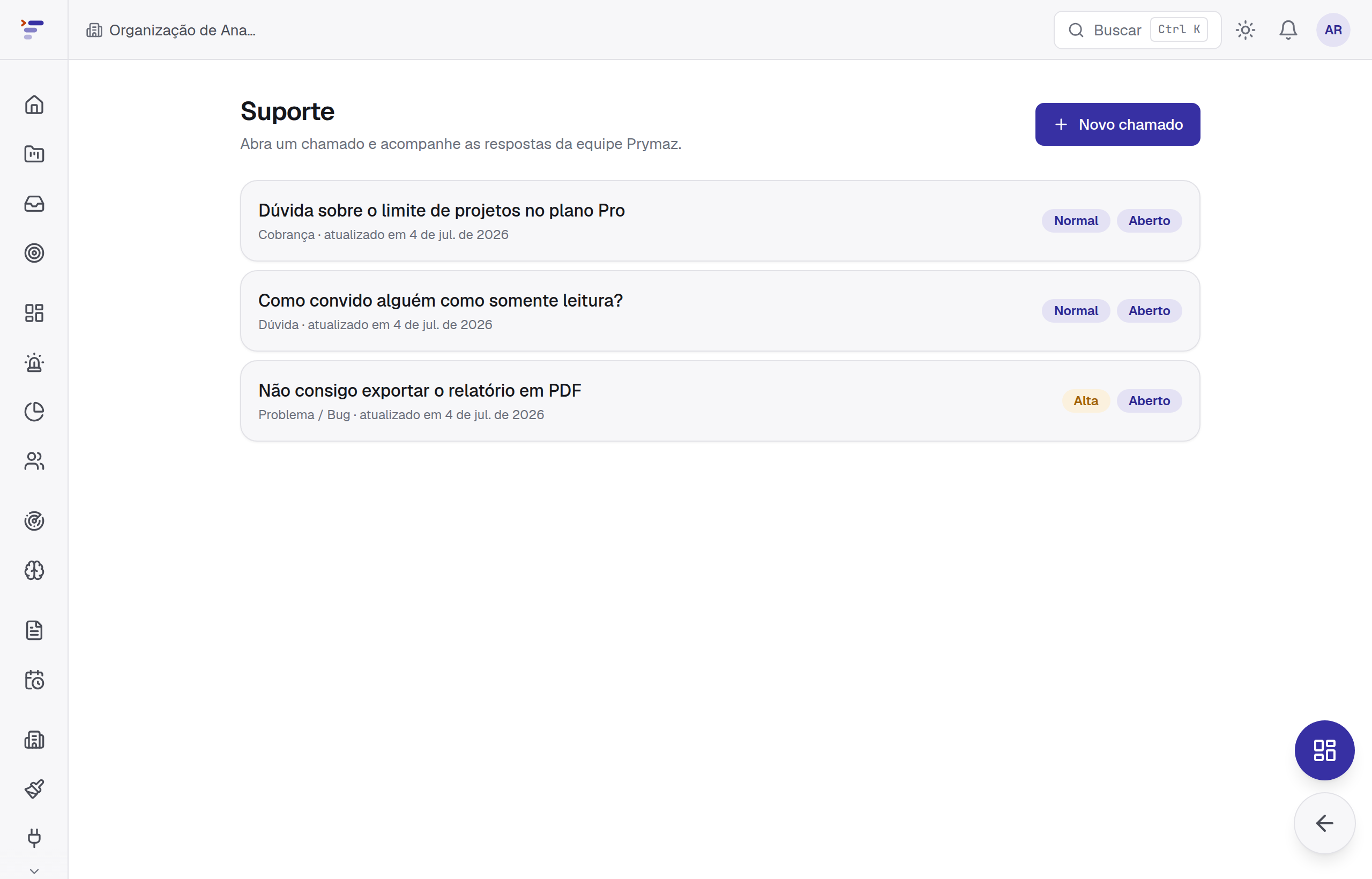Open ticket Não consigo exportar relatório PDF
This screenshot has height=879, width=1372.
point(720,401)
